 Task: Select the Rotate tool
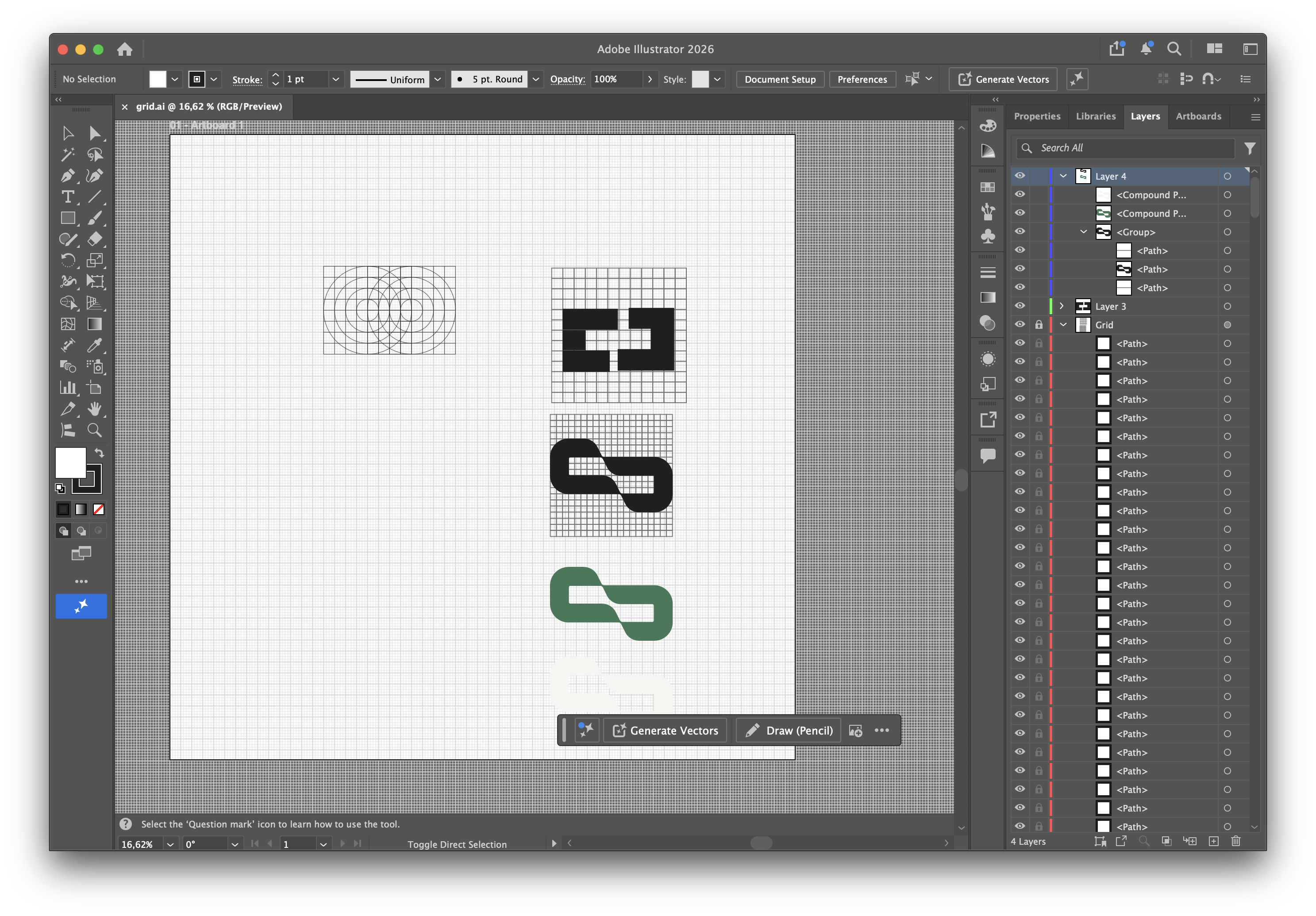68,260
